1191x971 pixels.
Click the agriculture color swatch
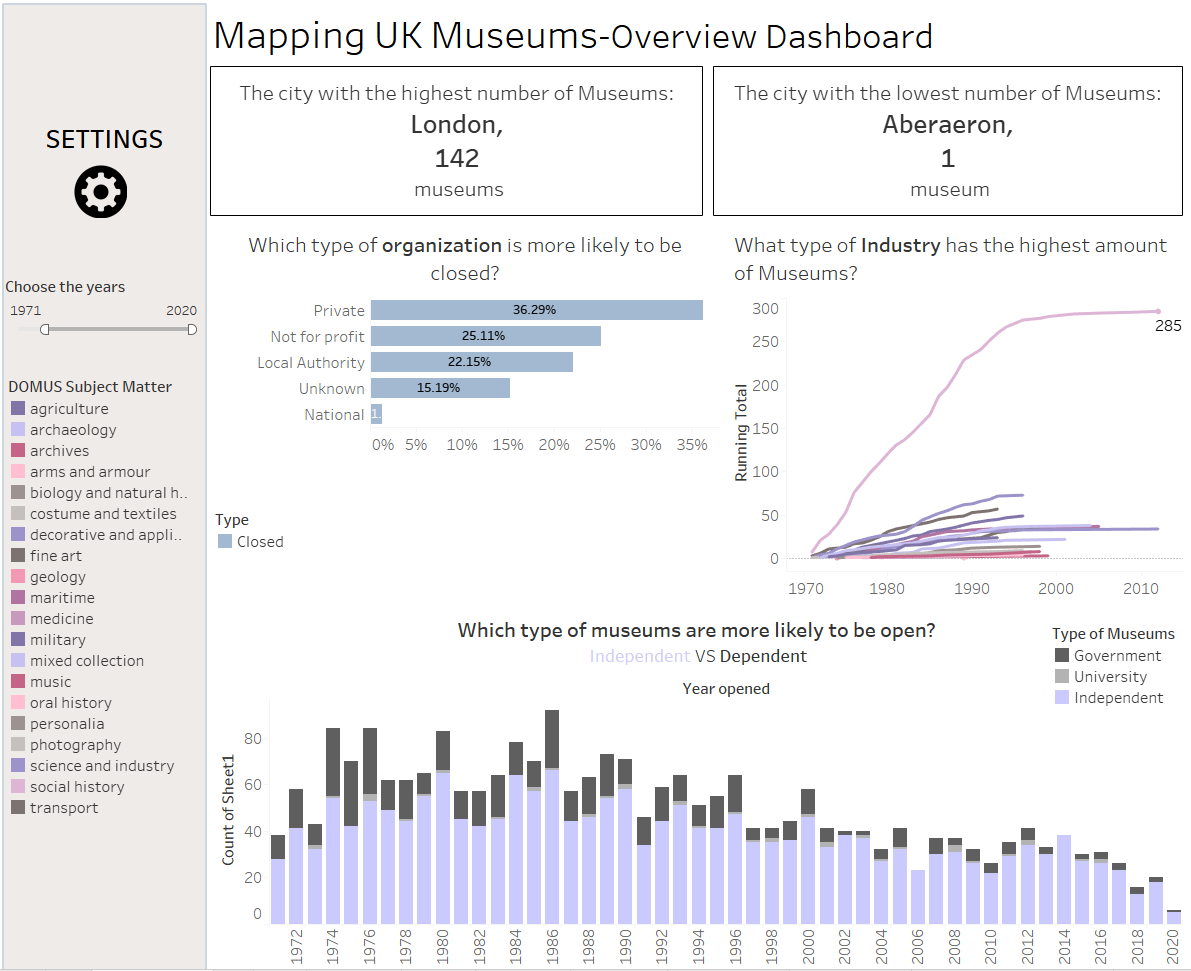coord(18,409)
